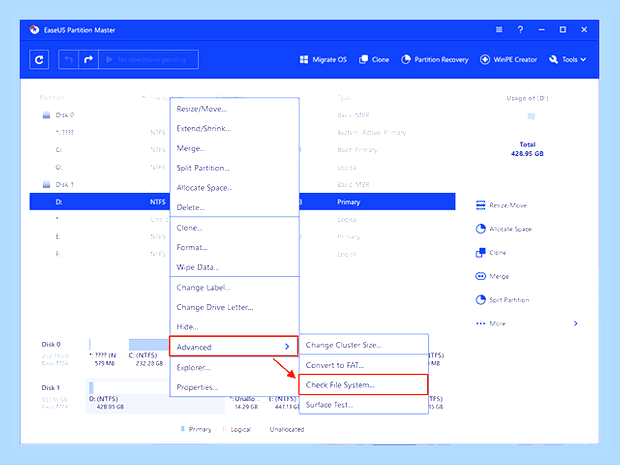The image size is (620, 465).
Task: Click the refresh disk icon in toolbar
Action: 39,60
